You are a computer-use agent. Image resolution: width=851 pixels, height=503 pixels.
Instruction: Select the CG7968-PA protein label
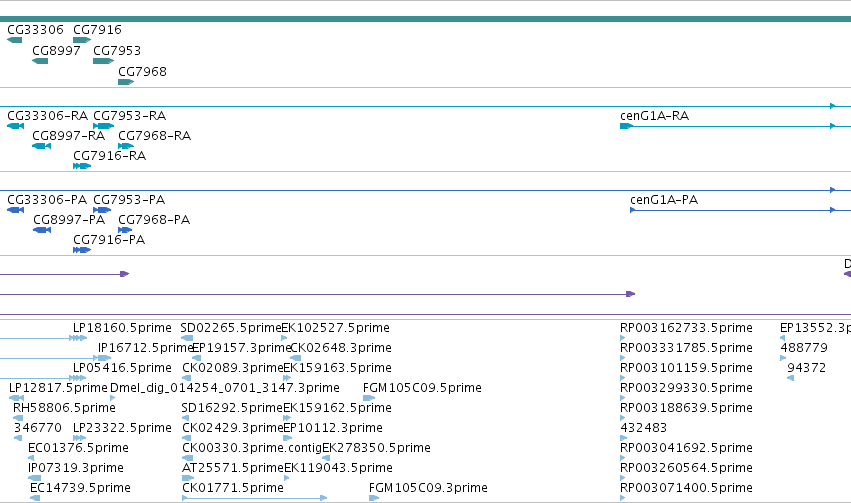coord(154,220)
